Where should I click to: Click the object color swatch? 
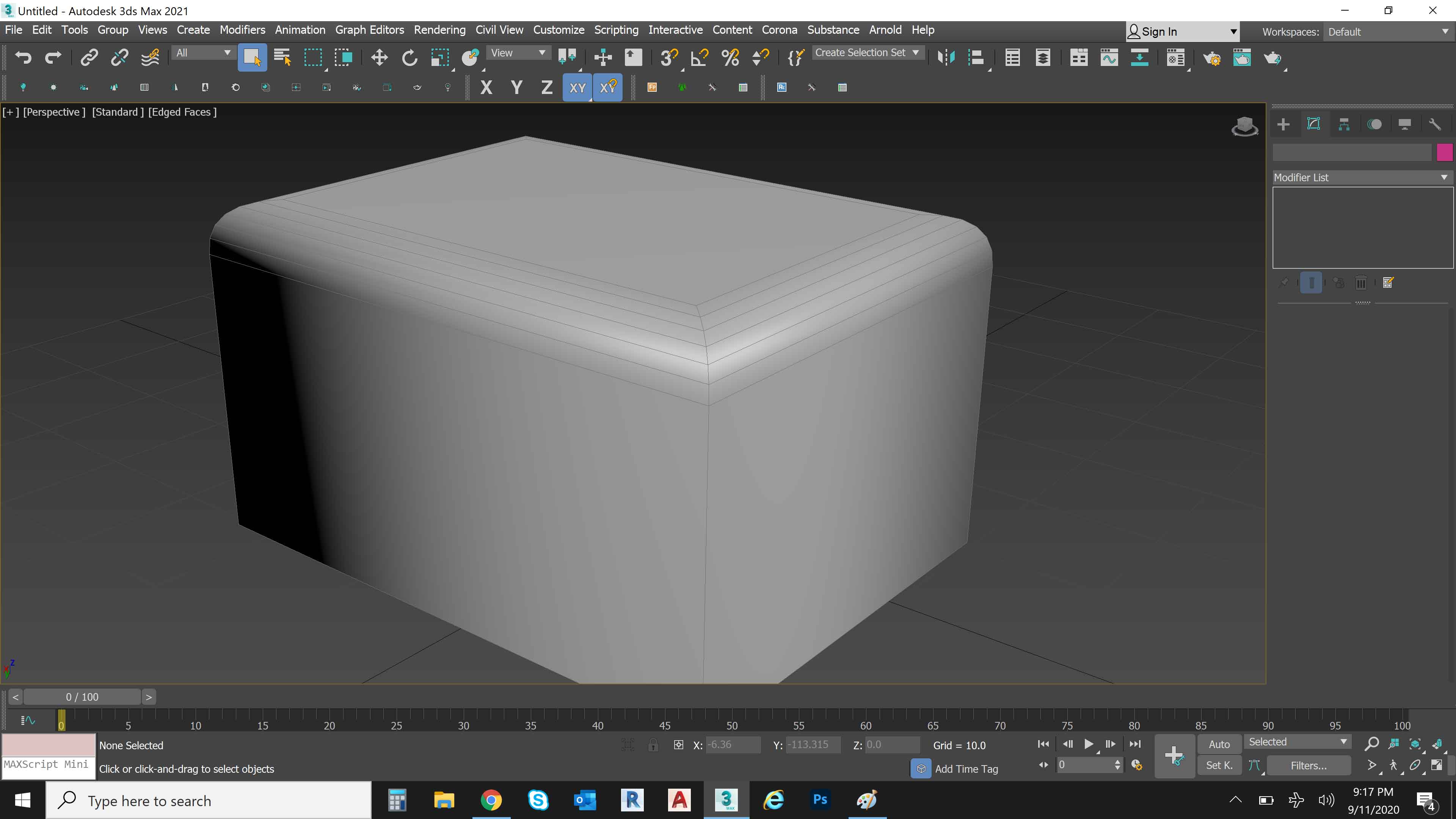coord(1445,152)
